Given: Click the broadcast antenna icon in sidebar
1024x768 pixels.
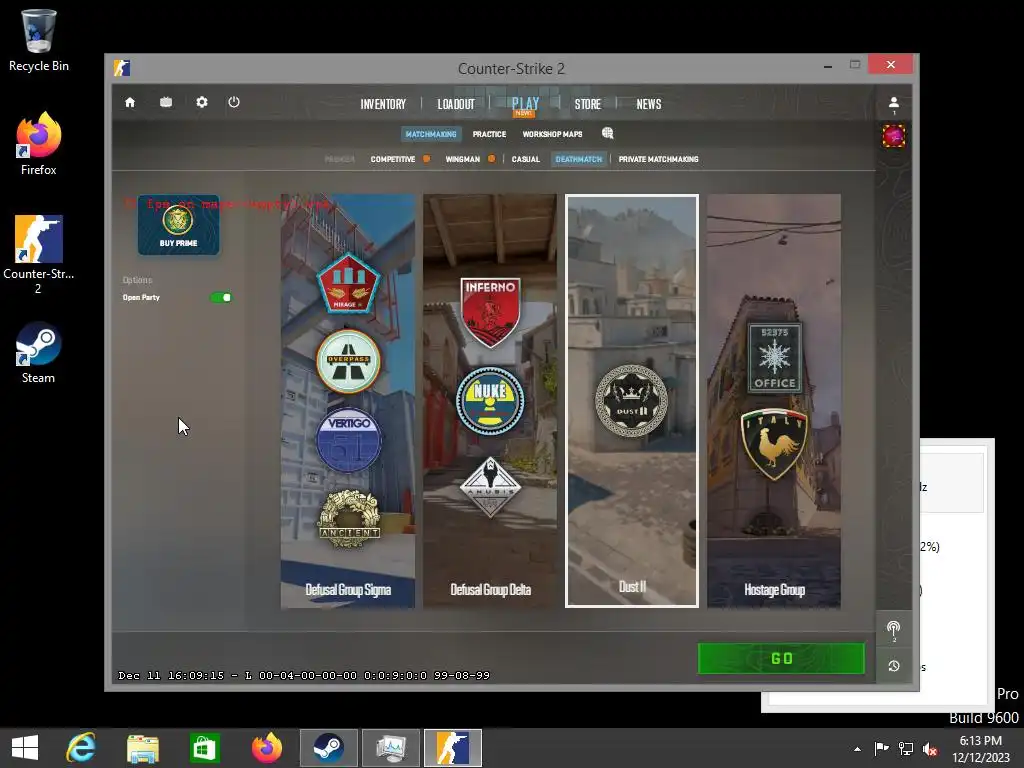Looking at the screenshot, I should (x=893, y=630).
